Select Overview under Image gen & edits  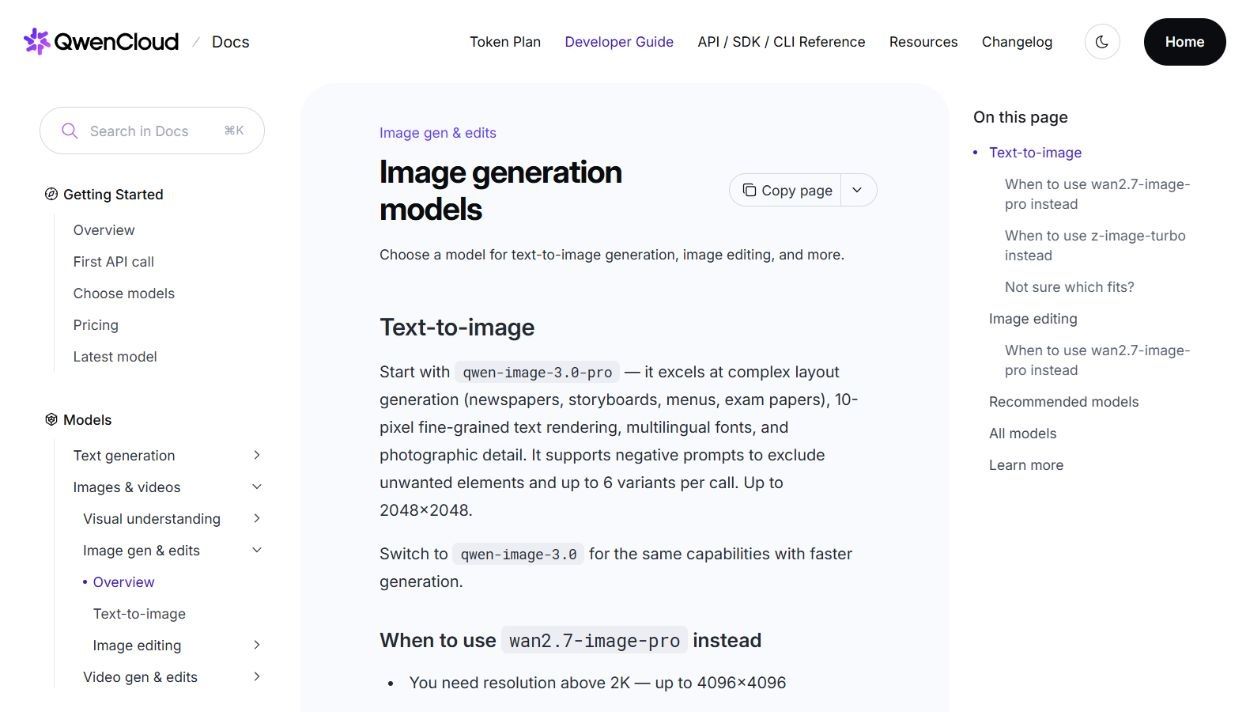[x=124, y=582]
